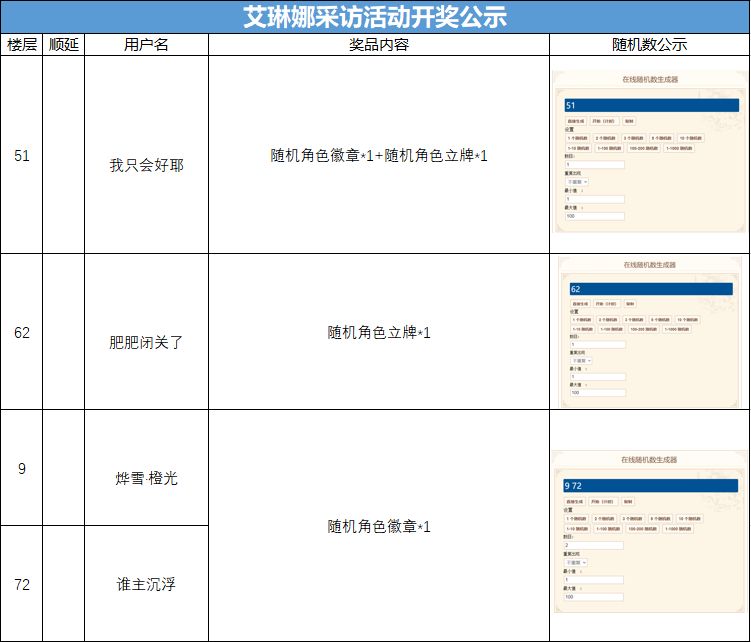Click the 最小值 input field in the 62 generator
This screenshot has height=642, width=751.
click(598, 377)
